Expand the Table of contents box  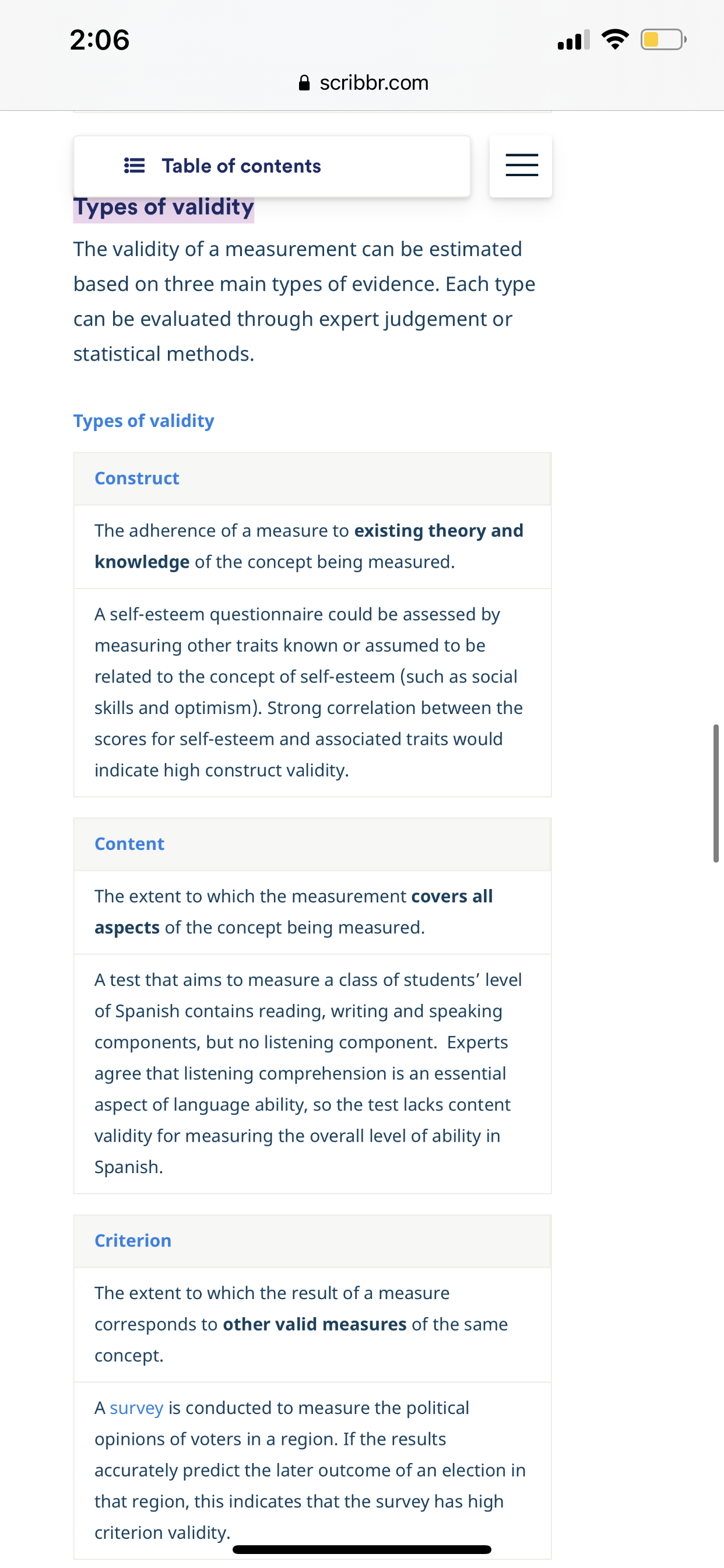tap(272, 166)
